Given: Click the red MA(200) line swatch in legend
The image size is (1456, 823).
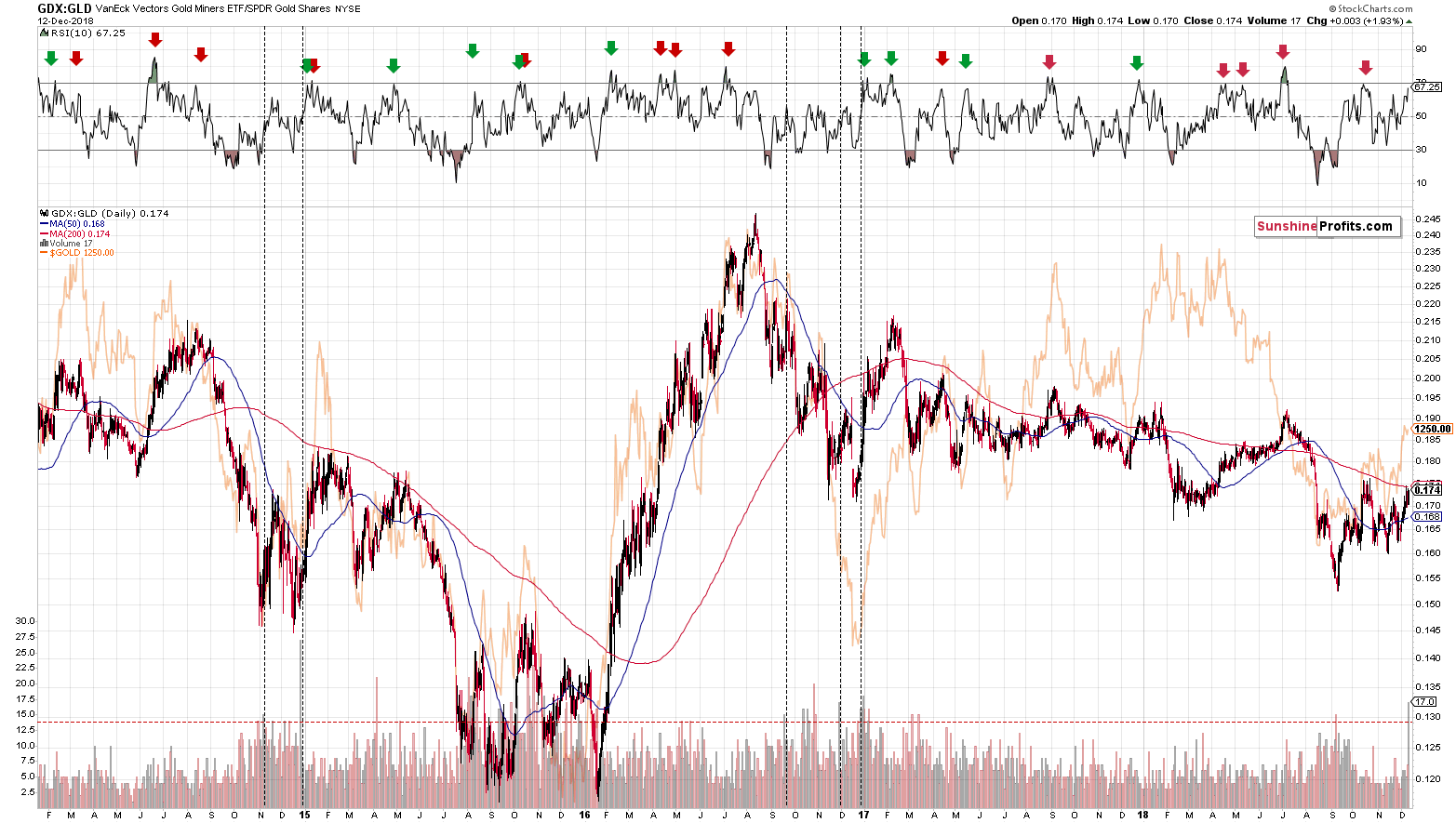Looking at the screenshot, I should (44, 234).
